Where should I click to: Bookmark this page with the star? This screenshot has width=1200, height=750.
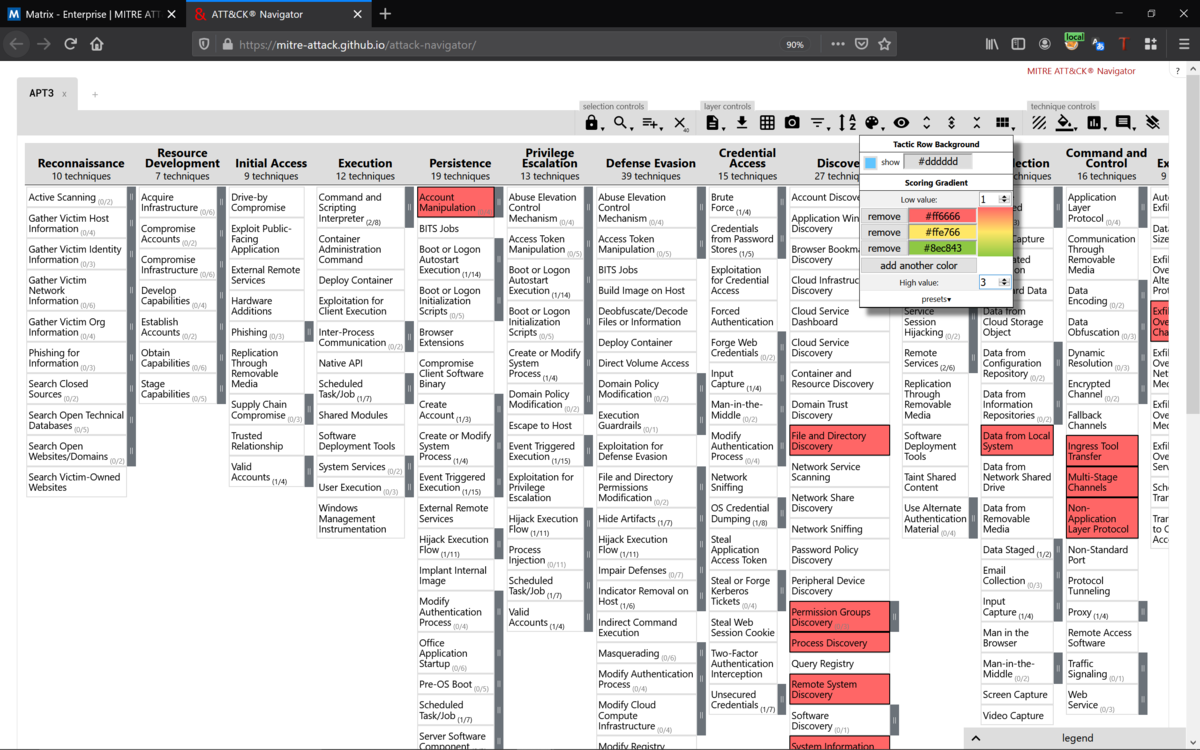point(884,44)
